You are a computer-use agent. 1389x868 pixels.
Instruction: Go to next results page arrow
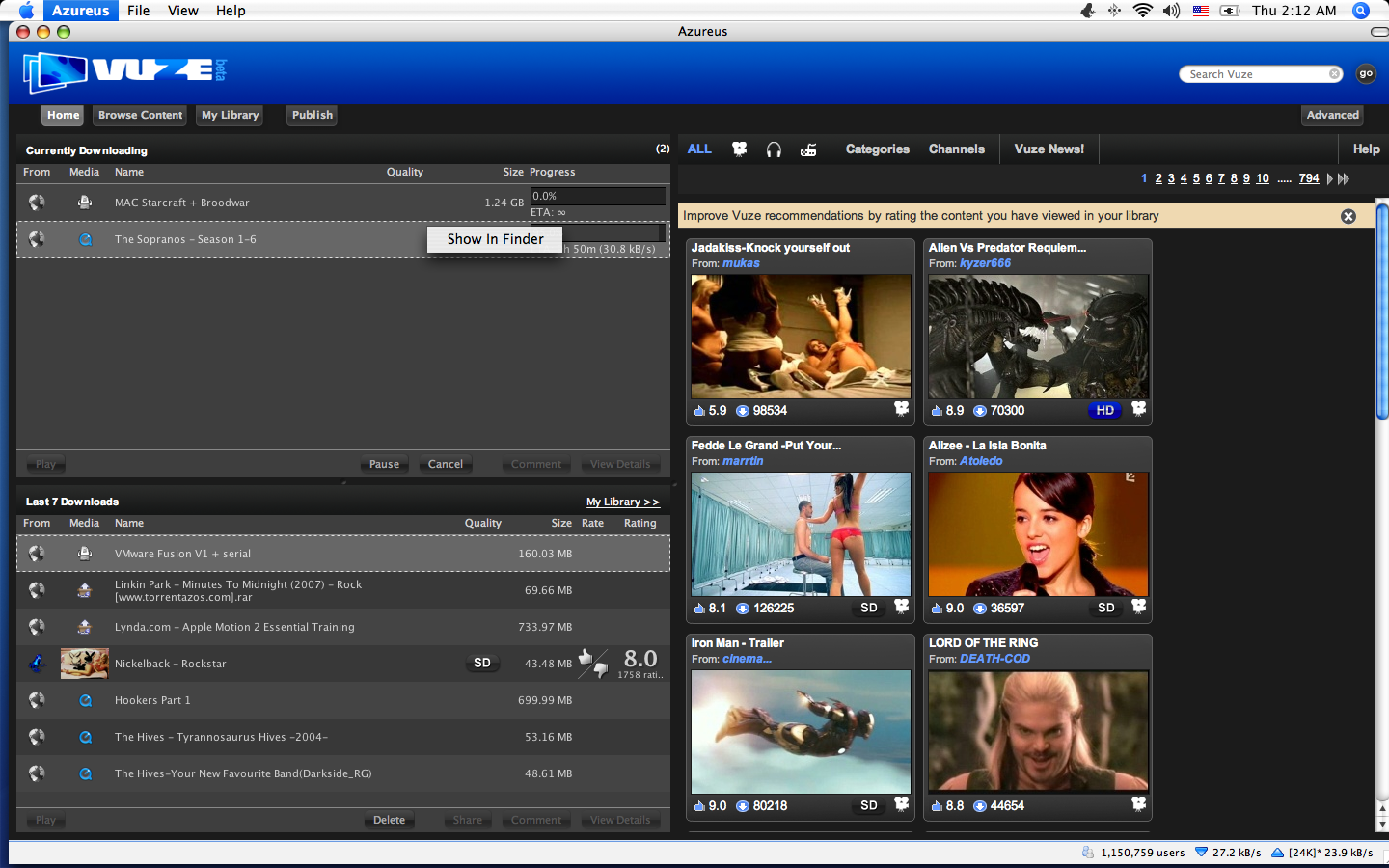tap(1329, 179)
